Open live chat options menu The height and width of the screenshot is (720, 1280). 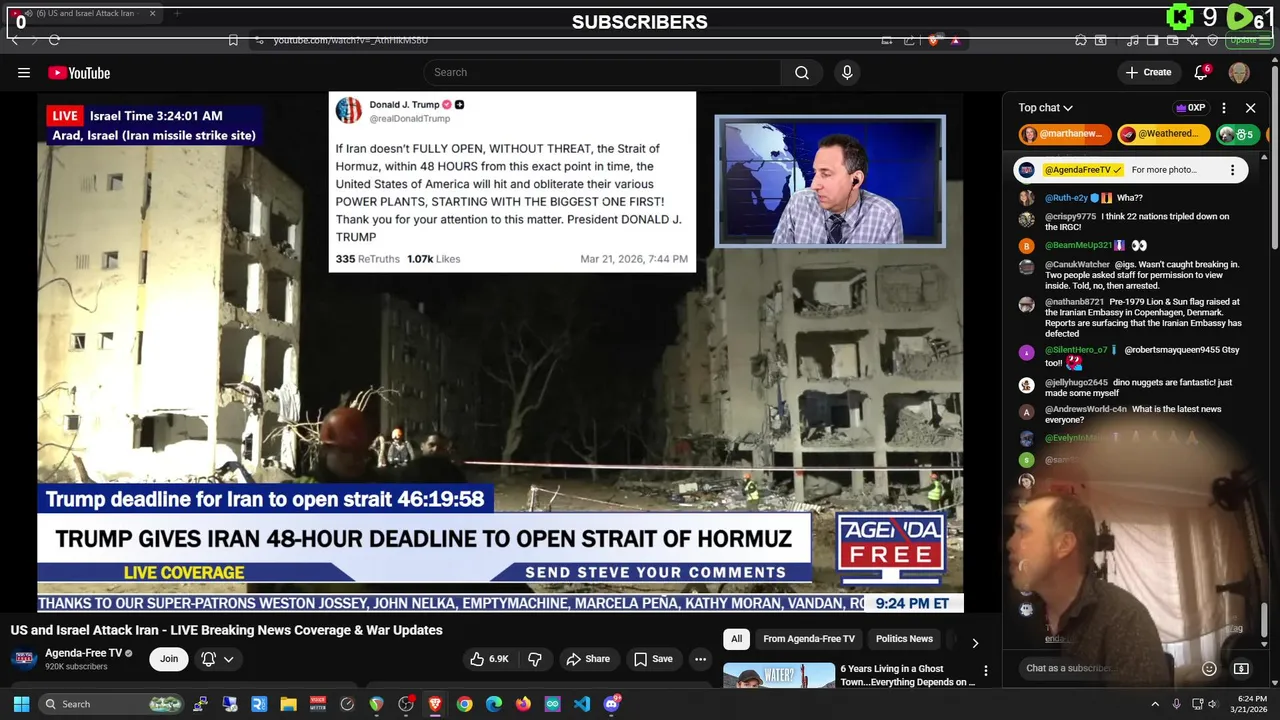click(1224, 108)
